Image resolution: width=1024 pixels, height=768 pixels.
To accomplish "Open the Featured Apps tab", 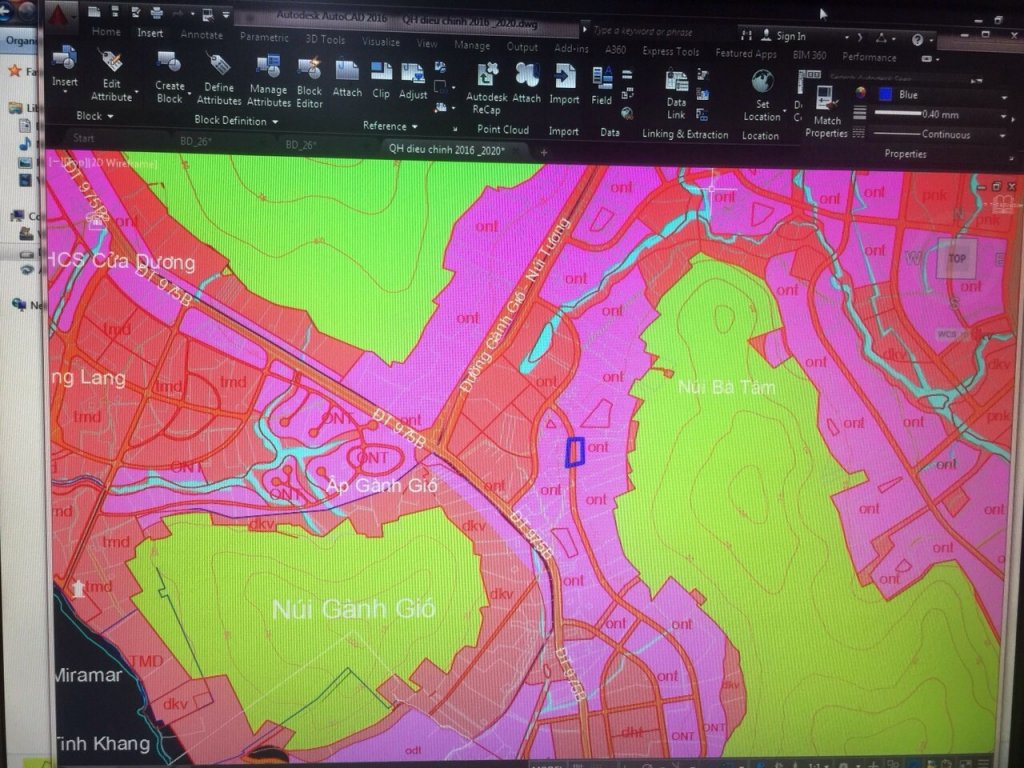I will [746, 54].
